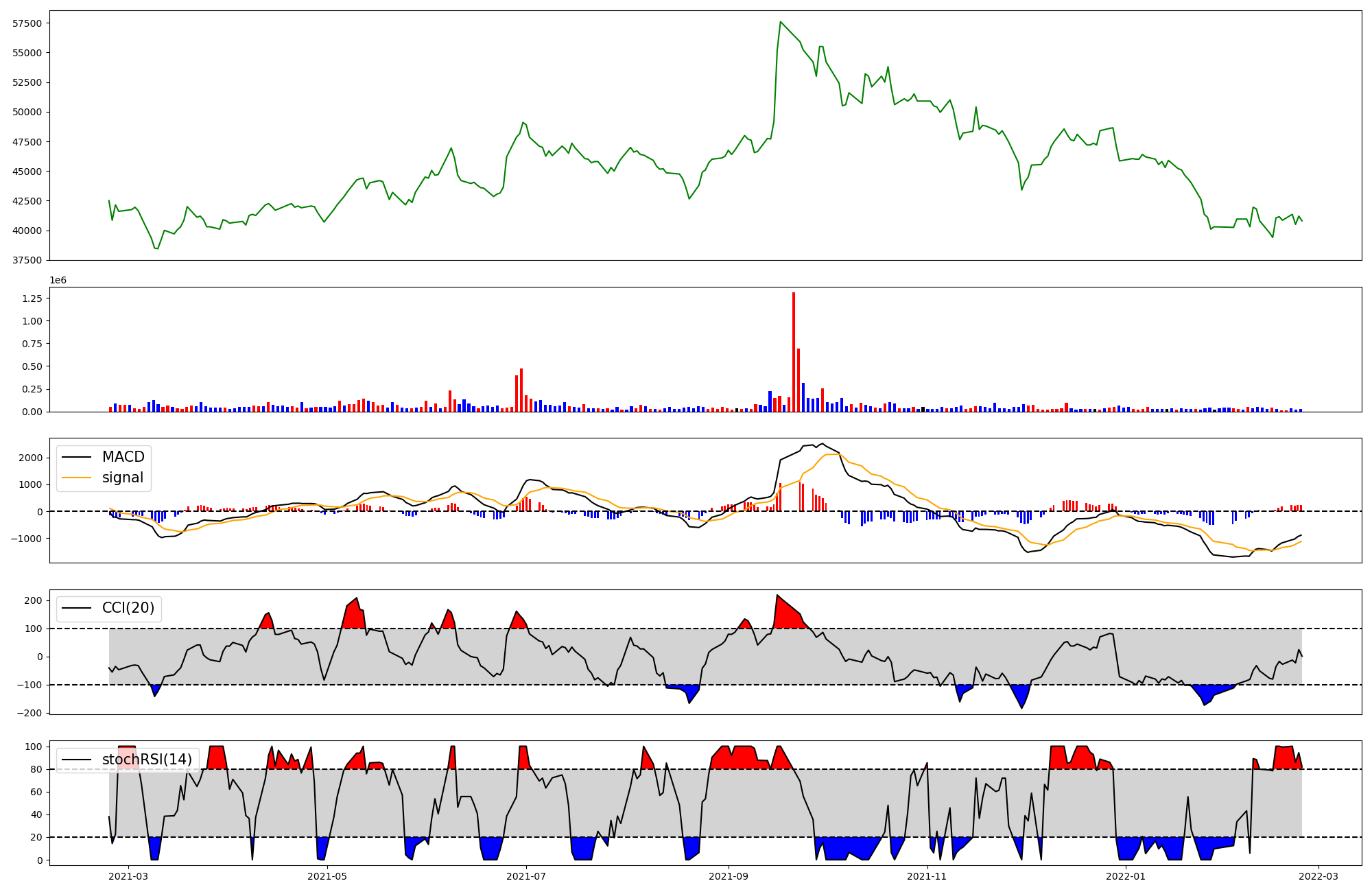This screenshot has width=1372, height=892.
Task: Click the tallest red volume bar
Action: (x=794, y=350)
